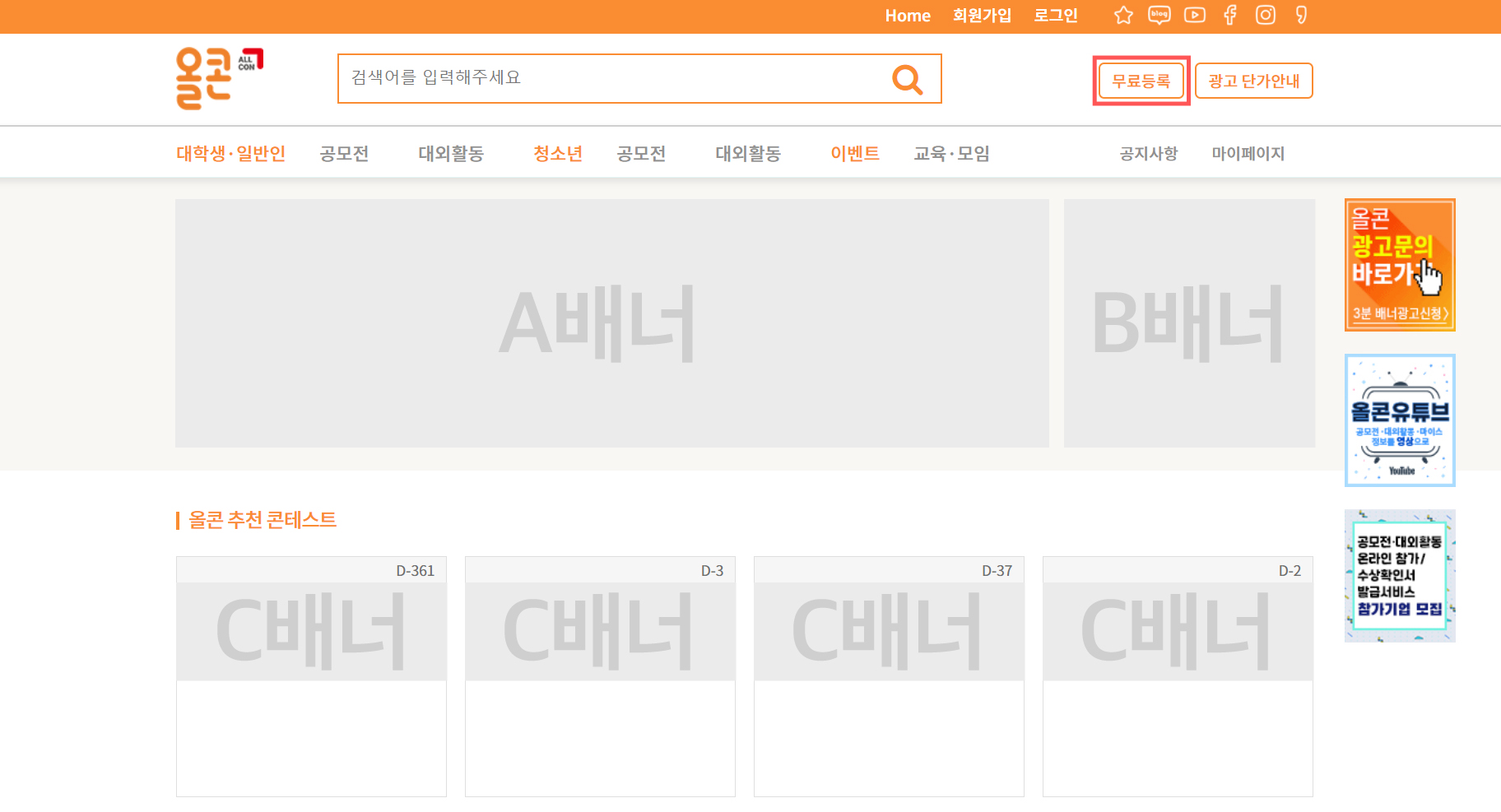This screenshot has width=1501, height=812.
Task: Click the large A배너 banner
Action: coord(611,323)
